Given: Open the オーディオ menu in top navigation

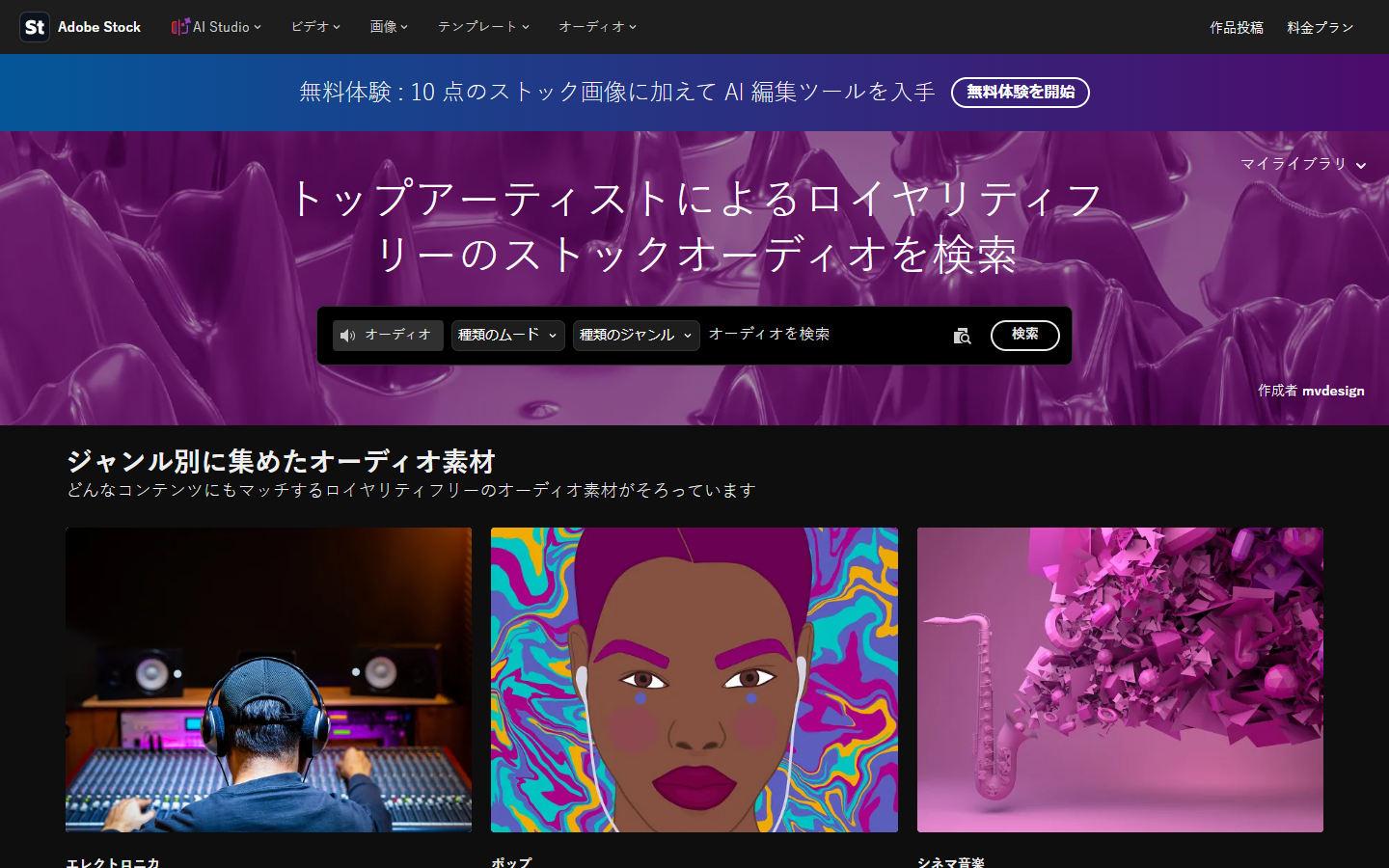Looking at the screenshot, I should tap(597, 27).
